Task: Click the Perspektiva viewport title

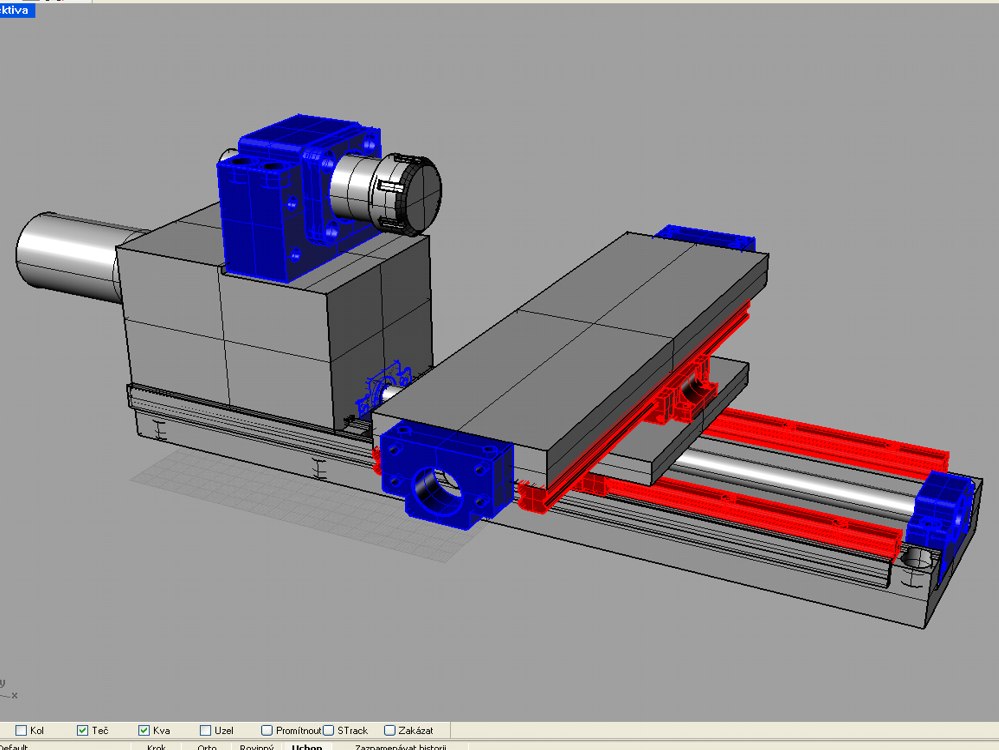Action: pyautogui.click(x=16, y=10)
